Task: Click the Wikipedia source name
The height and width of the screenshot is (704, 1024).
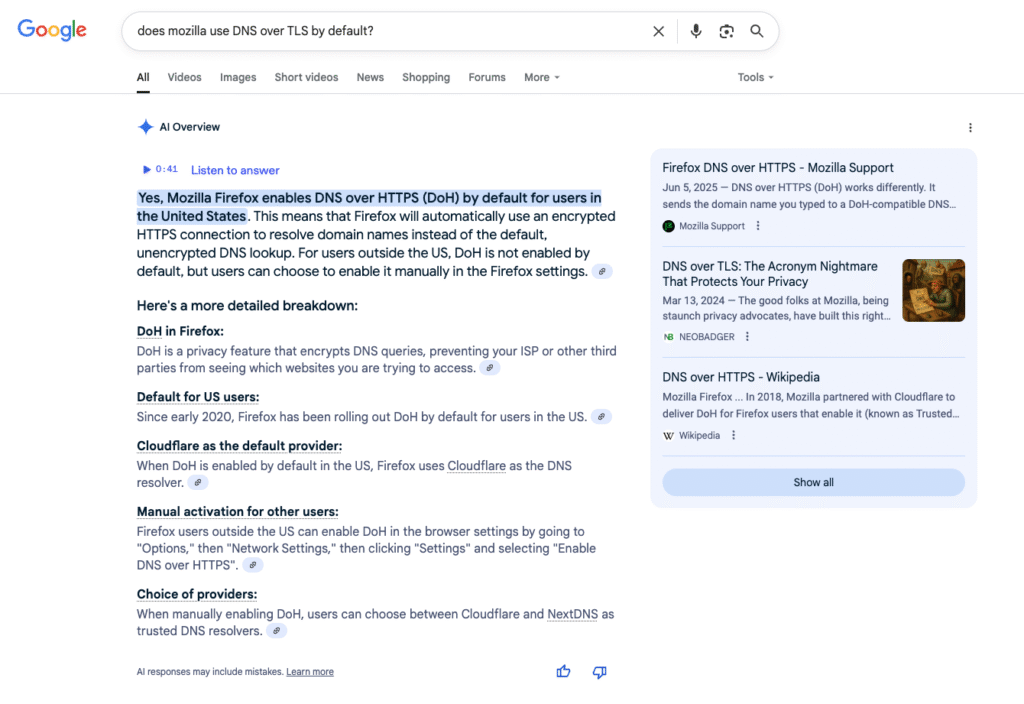Action: [699, 436]
